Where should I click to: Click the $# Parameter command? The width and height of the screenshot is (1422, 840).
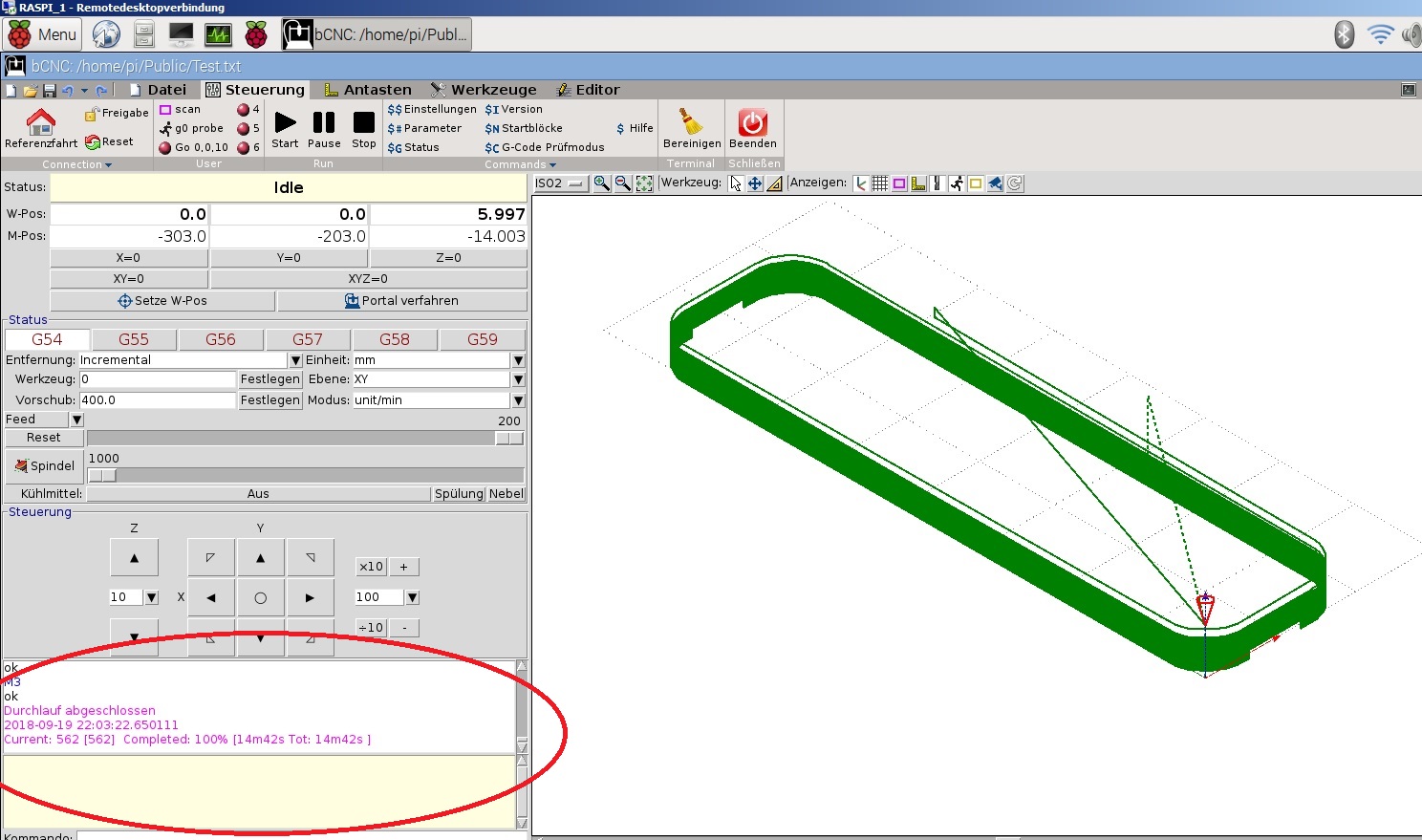tap(424, 128)
